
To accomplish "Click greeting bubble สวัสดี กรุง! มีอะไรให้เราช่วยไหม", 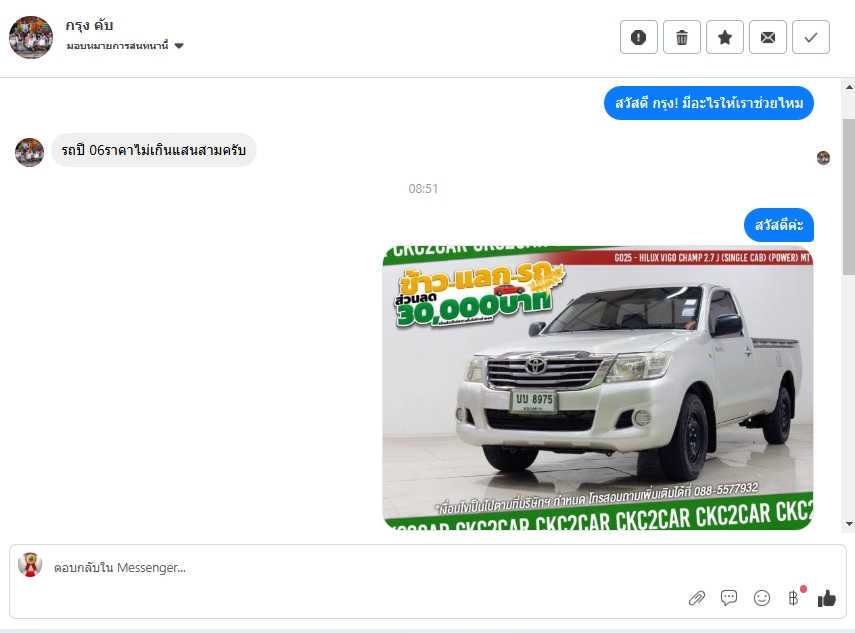I will 709,103.
